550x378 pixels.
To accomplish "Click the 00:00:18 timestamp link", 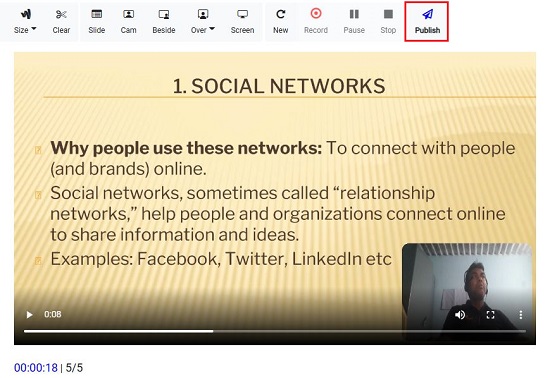I will coord(36,367).
